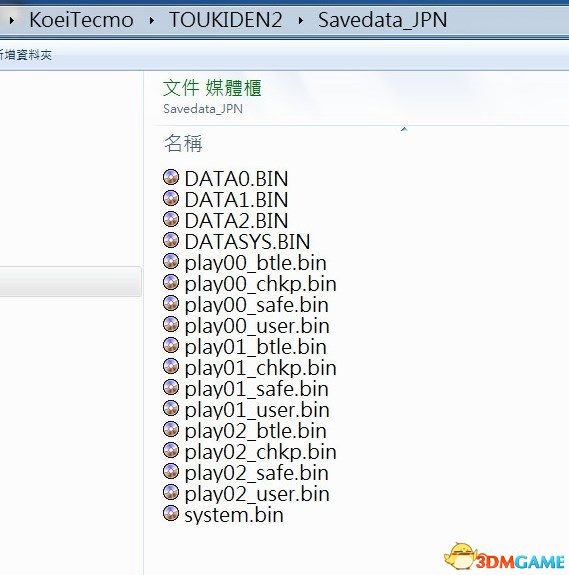
Task: Select the system.bin file icon
Action: (x=171, y=513)
